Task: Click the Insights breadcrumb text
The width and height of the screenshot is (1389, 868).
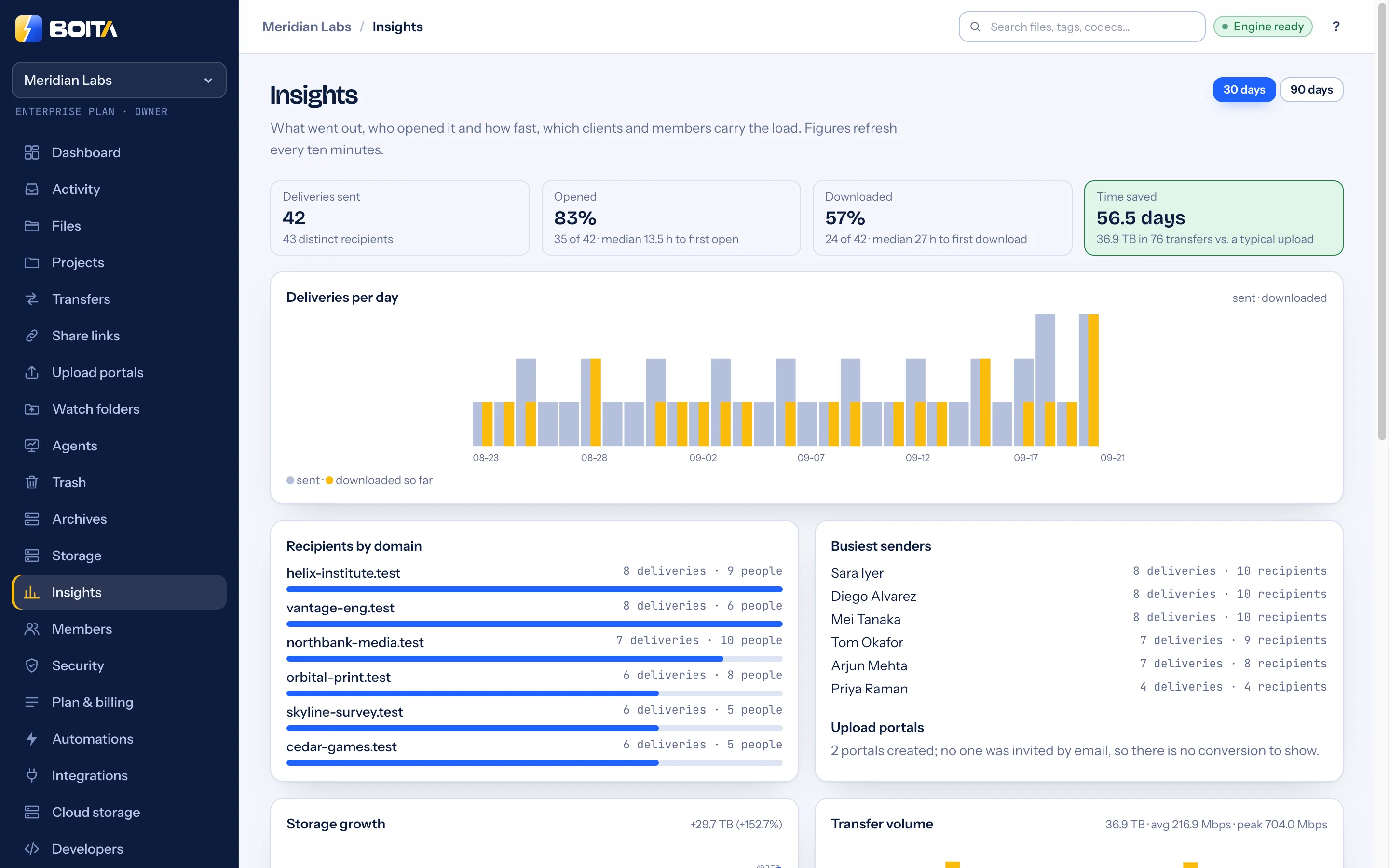Action: click(397, 27)
